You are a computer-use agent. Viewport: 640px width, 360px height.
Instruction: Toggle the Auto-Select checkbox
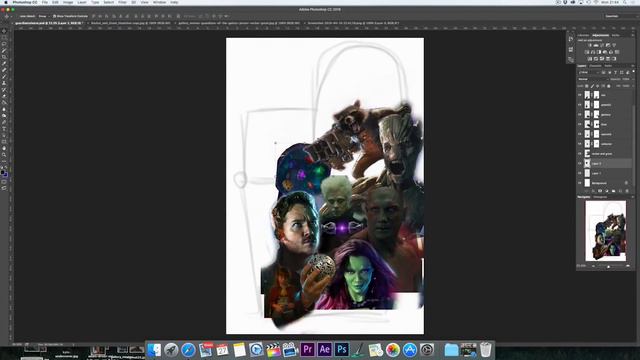(x=18, y=16)
